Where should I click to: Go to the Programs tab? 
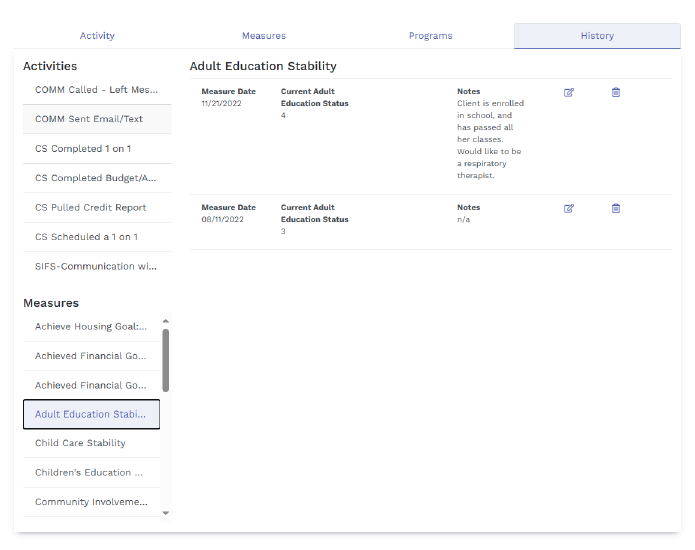click(x=430, y=36)
